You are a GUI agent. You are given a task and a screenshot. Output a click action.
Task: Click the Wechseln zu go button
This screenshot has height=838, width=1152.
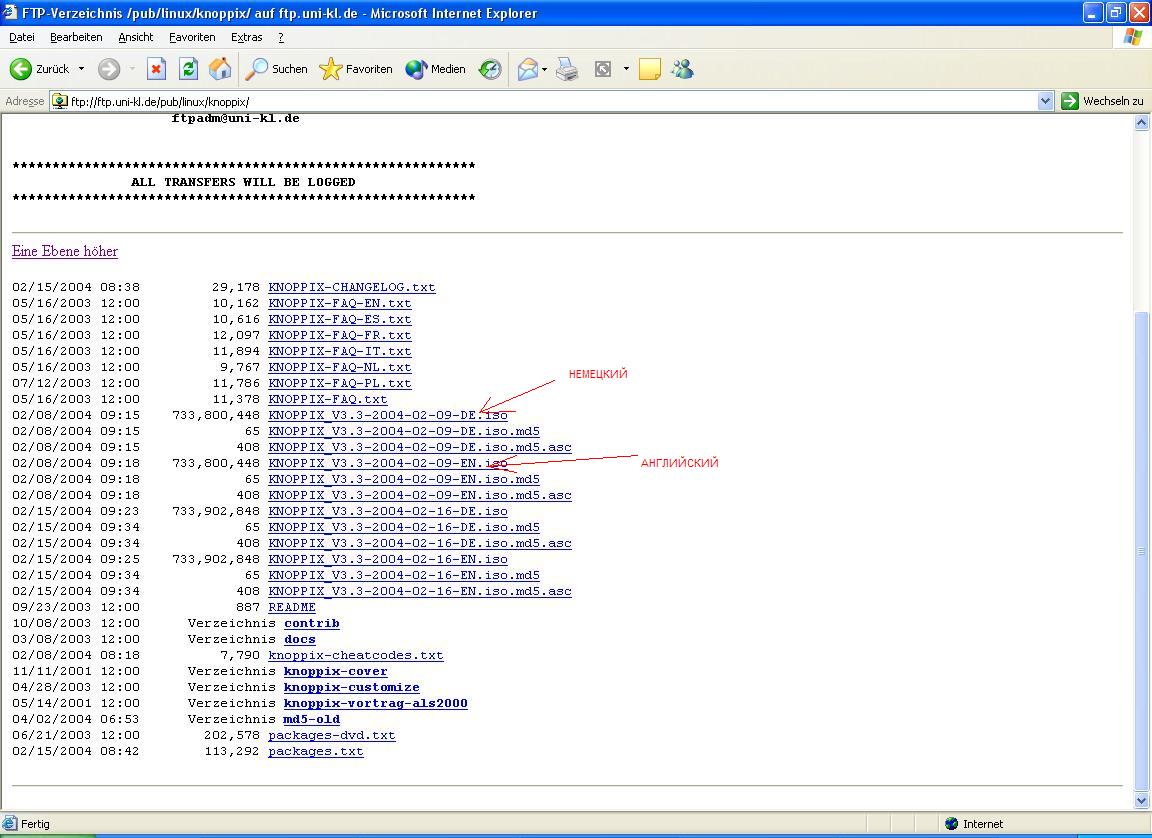[1103, 101]
